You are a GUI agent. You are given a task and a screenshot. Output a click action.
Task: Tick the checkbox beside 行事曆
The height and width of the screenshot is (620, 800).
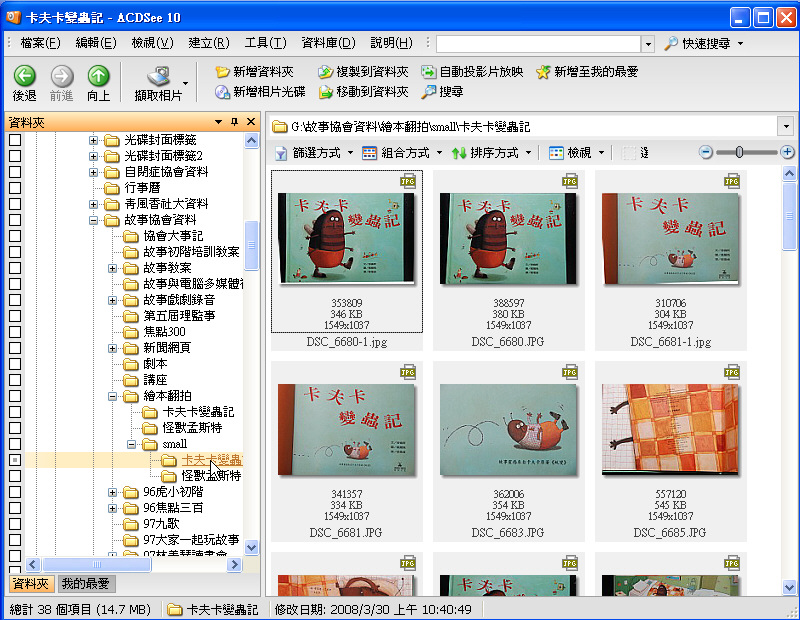click(15, 188)
